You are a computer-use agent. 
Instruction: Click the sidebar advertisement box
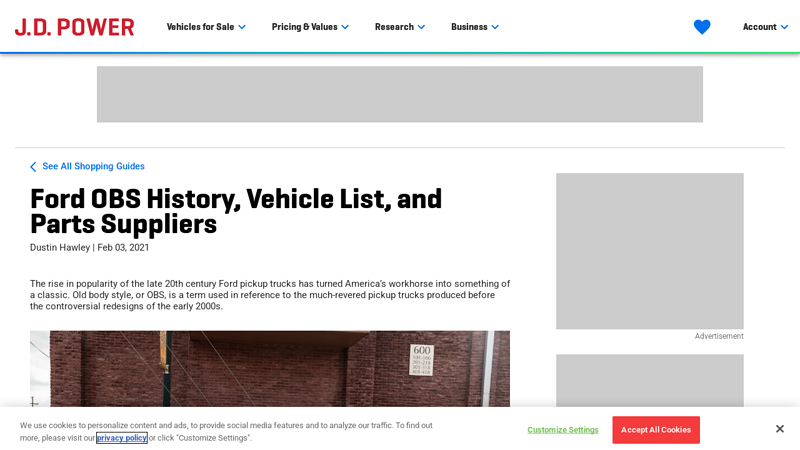[649, 251]
